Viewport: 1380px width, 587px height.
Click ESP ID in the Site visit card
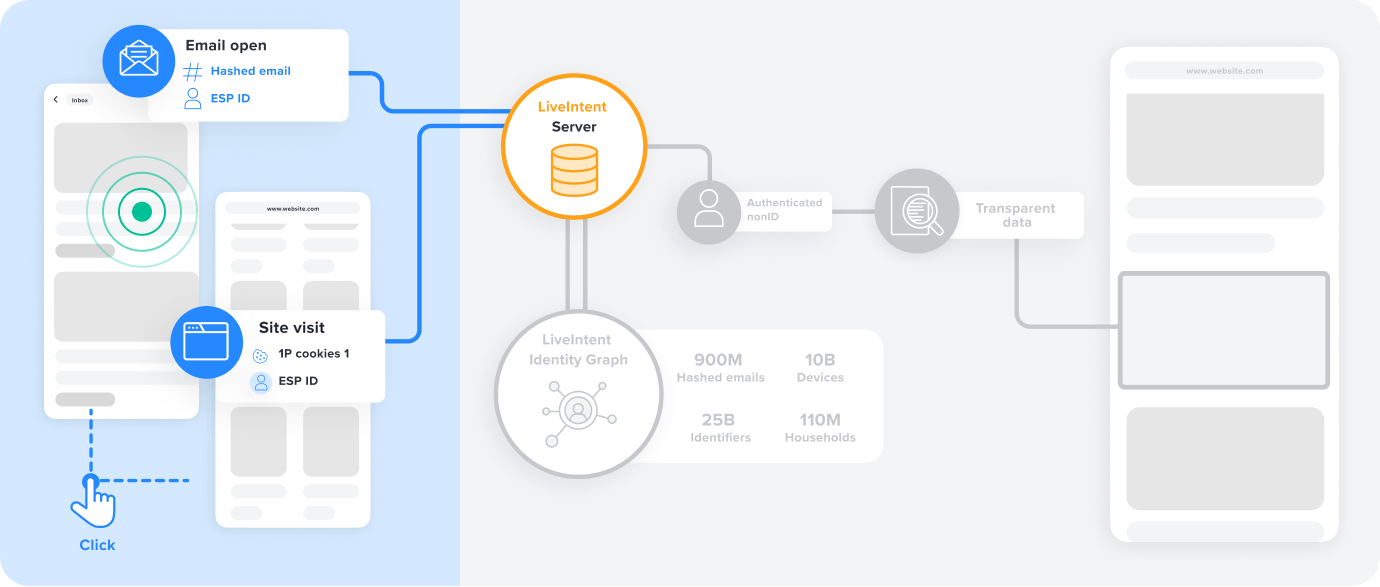(x=298, y=382)
